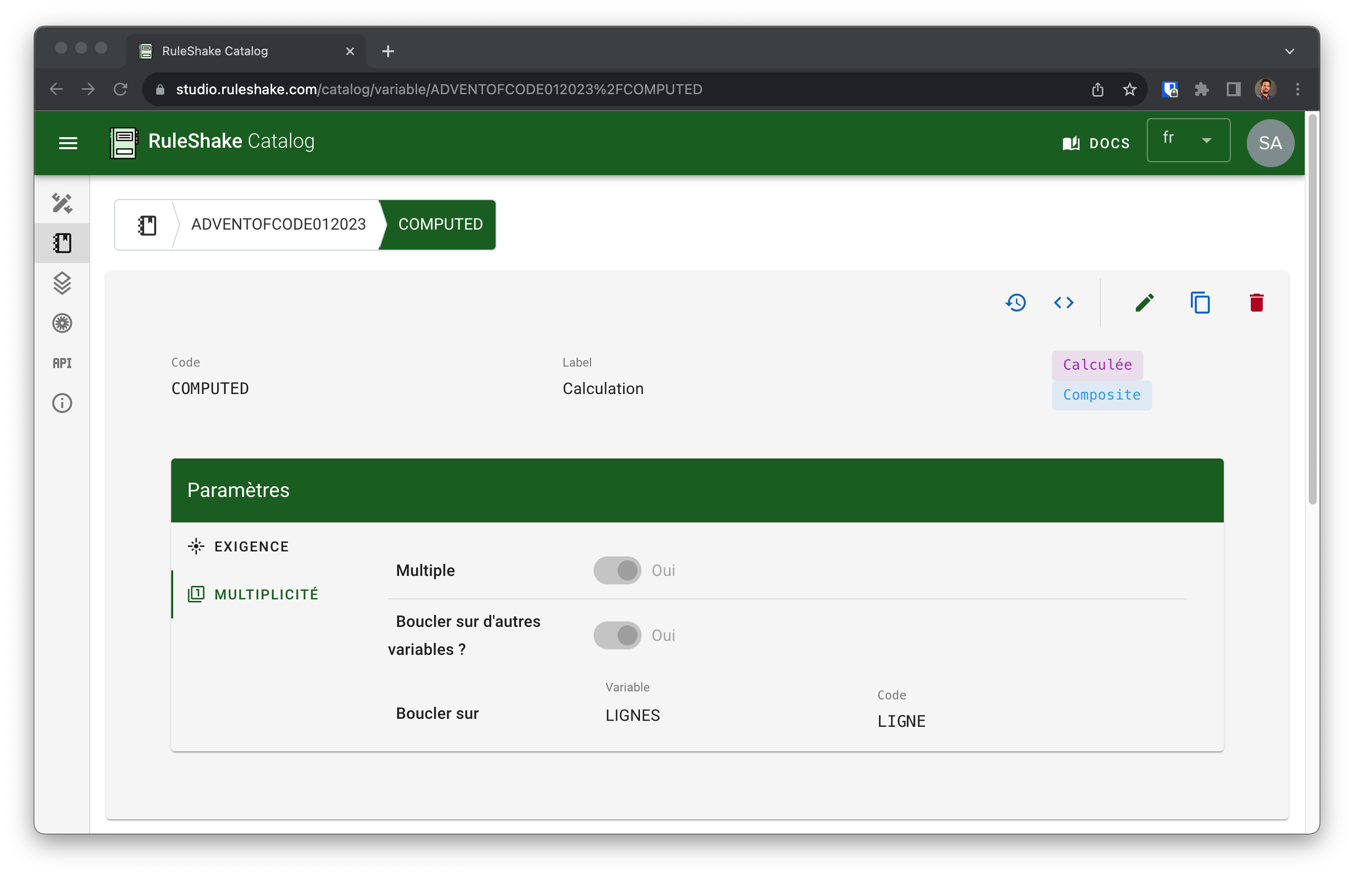Image resolution: width=1354 pixels, height=876 pixels.
Task: Open the SA user avatar menu
Action: (x=1270, y=143)
